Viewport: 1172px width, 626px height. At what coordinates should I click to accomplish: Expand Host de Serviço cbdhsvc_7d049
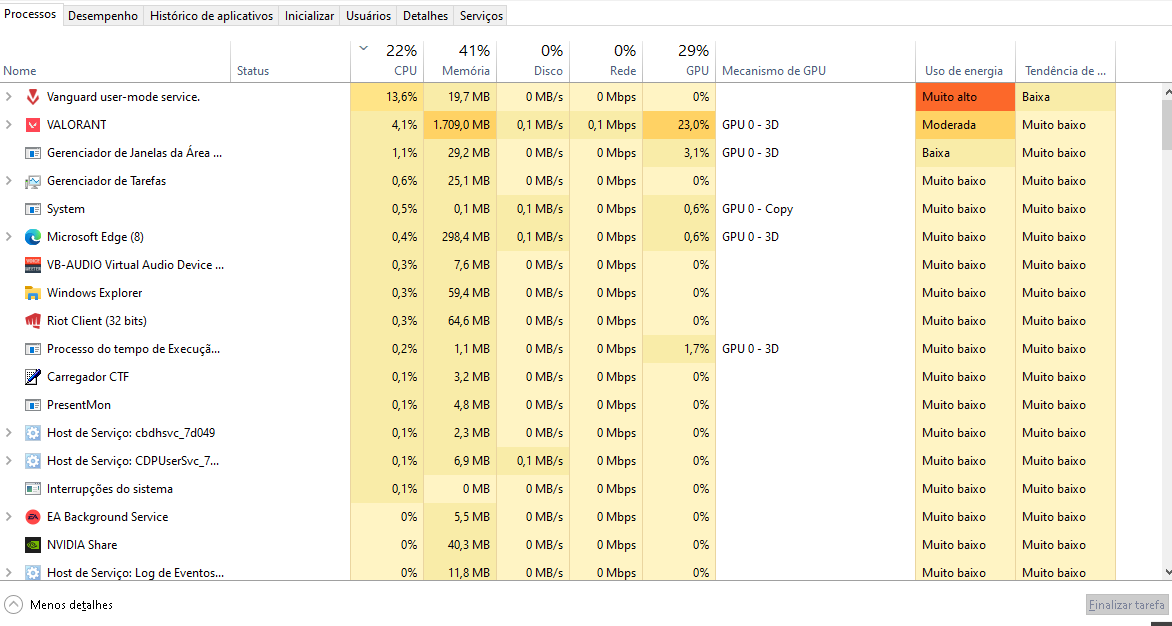(9, 433)
